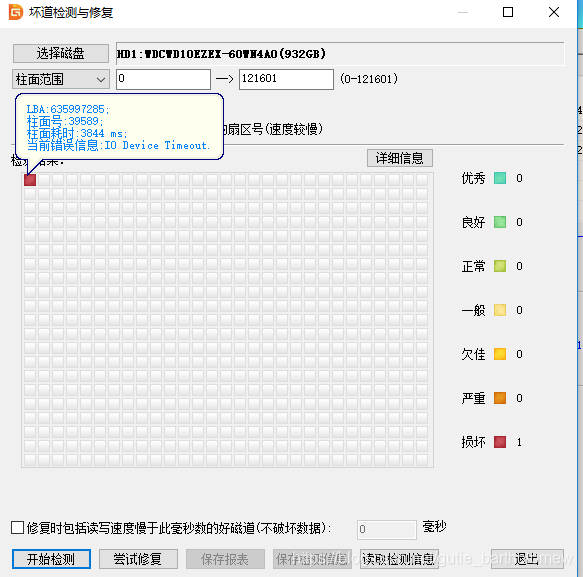Click 选择磁盘 button
Viewport: 583px width, 577px height.
[61, 54]
